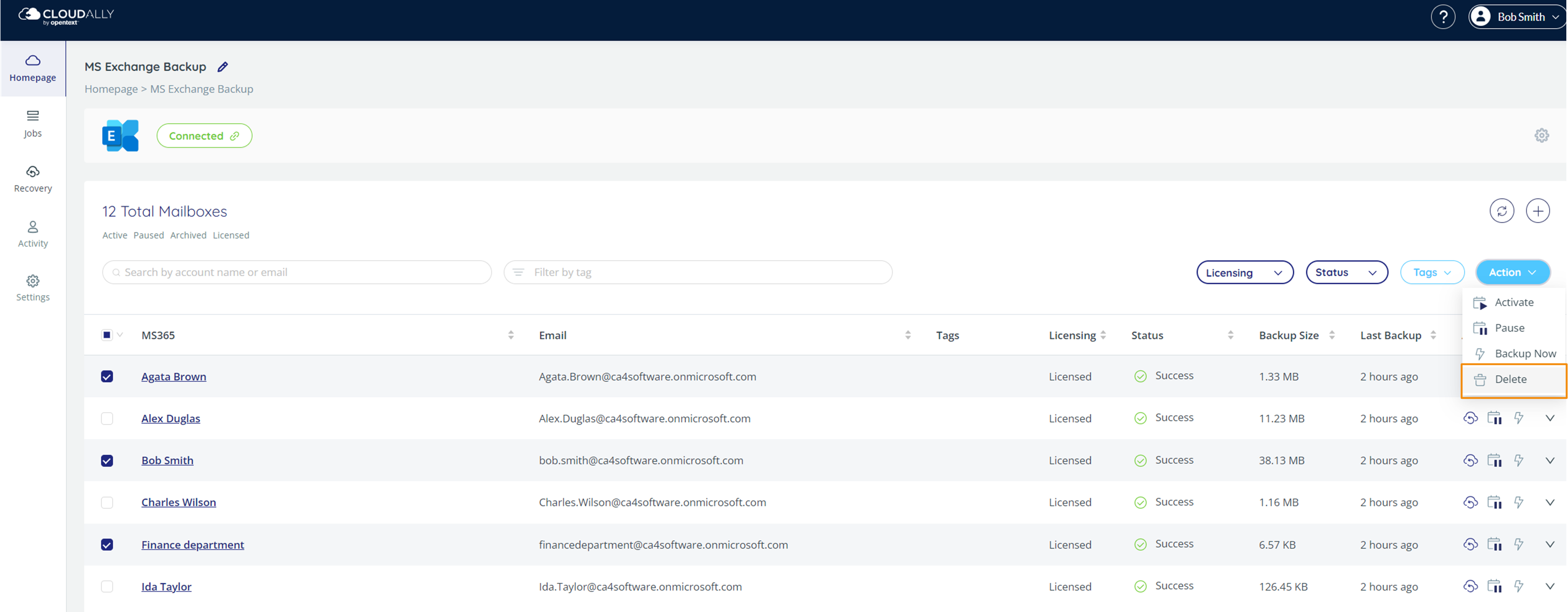Open Activity in the sidebar

coord(33,234)
